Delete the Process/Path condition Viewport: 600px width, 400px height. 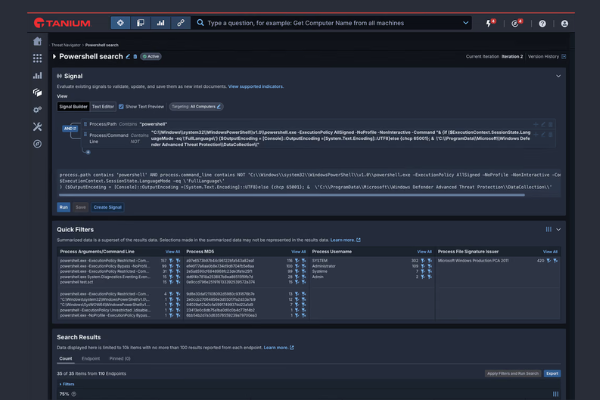[x=551, y=124]
